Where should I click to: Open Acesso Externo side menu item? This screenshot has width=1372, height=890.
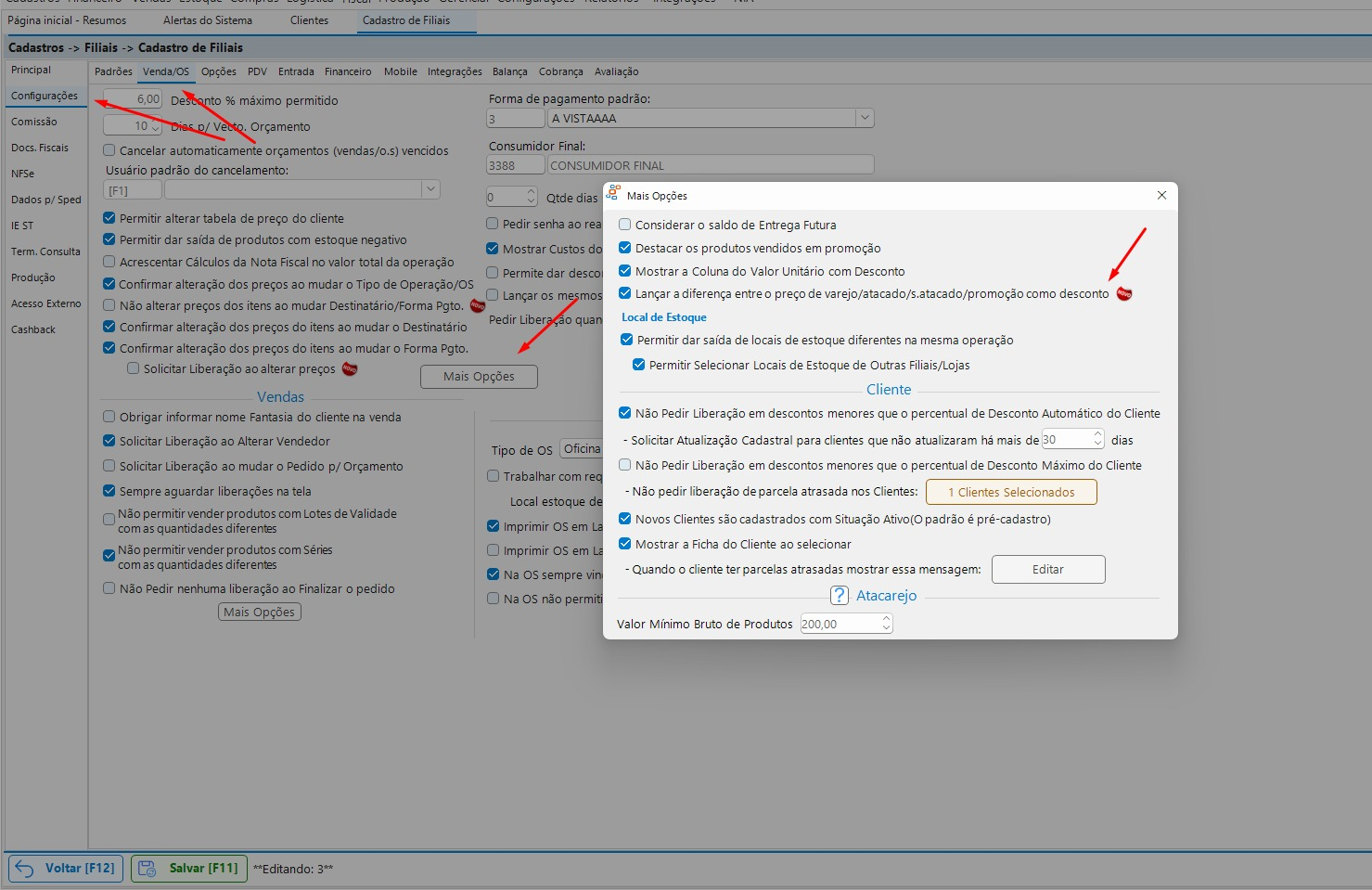46,303
